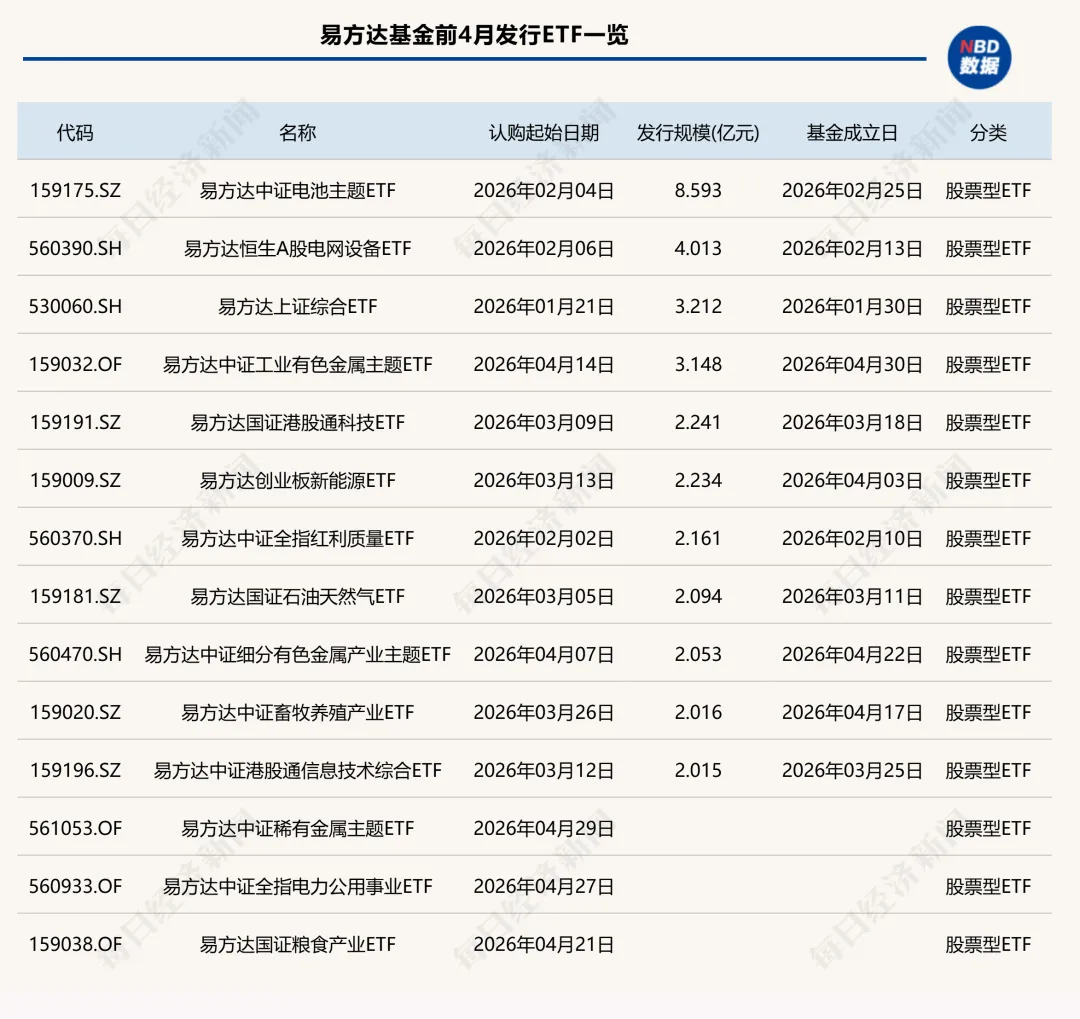Click fund name 易方达创业板新能源ETF
The width and height of the screenshot is (1080, 1019).
298,480
